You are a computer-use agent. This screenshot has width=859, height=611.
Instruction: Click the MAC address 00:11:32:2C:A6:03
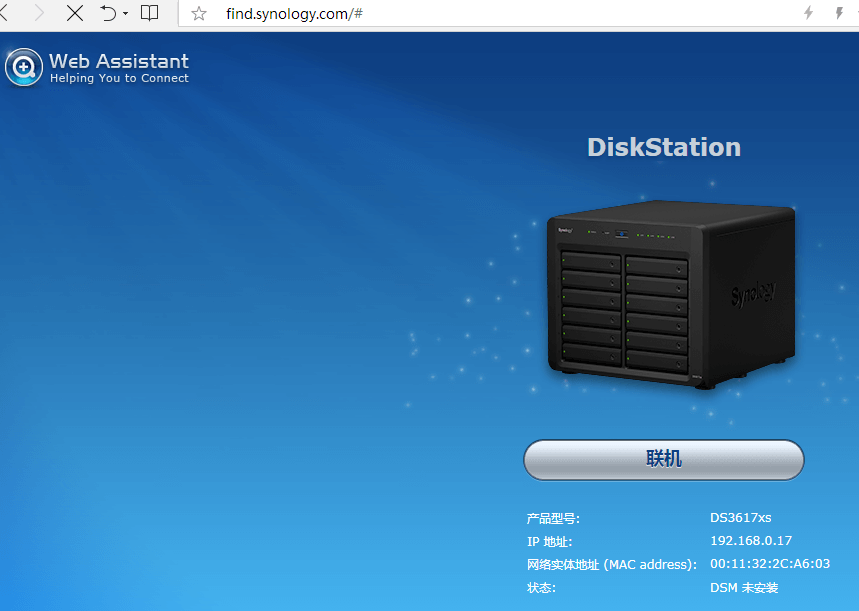click(769, 564)
